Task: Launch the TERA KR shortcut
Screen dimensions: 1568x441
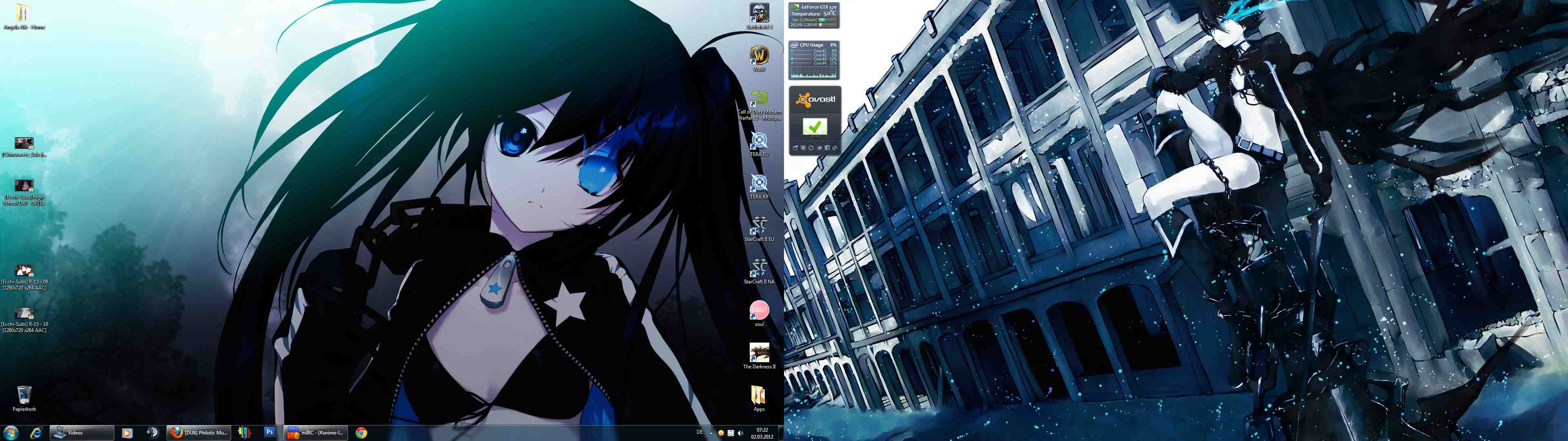Action: [759, 186]
